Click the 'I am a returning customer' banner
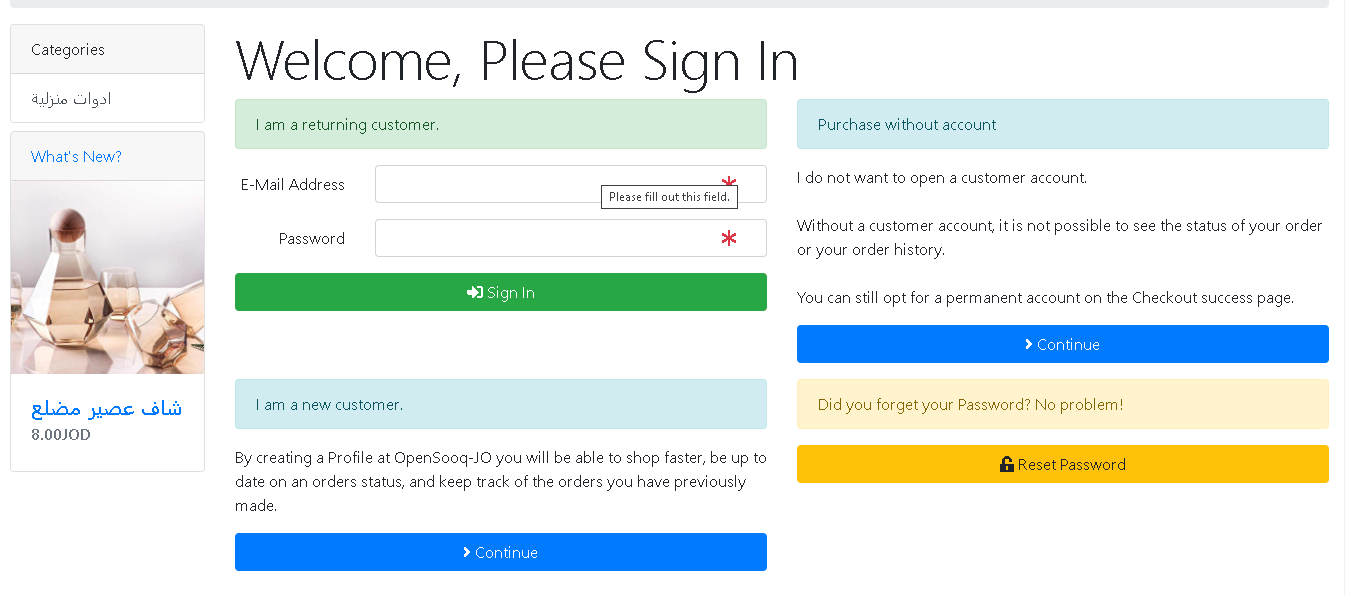Screen dimensions: 1345x595 501,124
